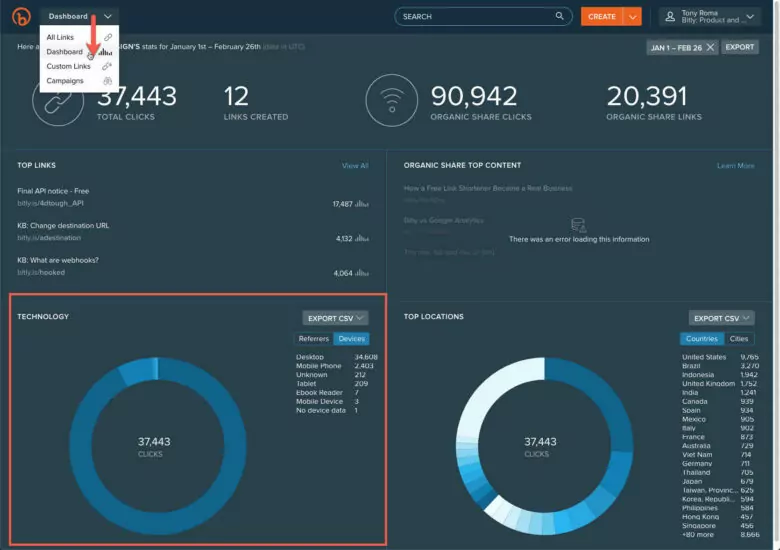The height and width of the screenshot is (550, 780).
Task: Switch Technology chart to Devices
Action: pos(352,339)
